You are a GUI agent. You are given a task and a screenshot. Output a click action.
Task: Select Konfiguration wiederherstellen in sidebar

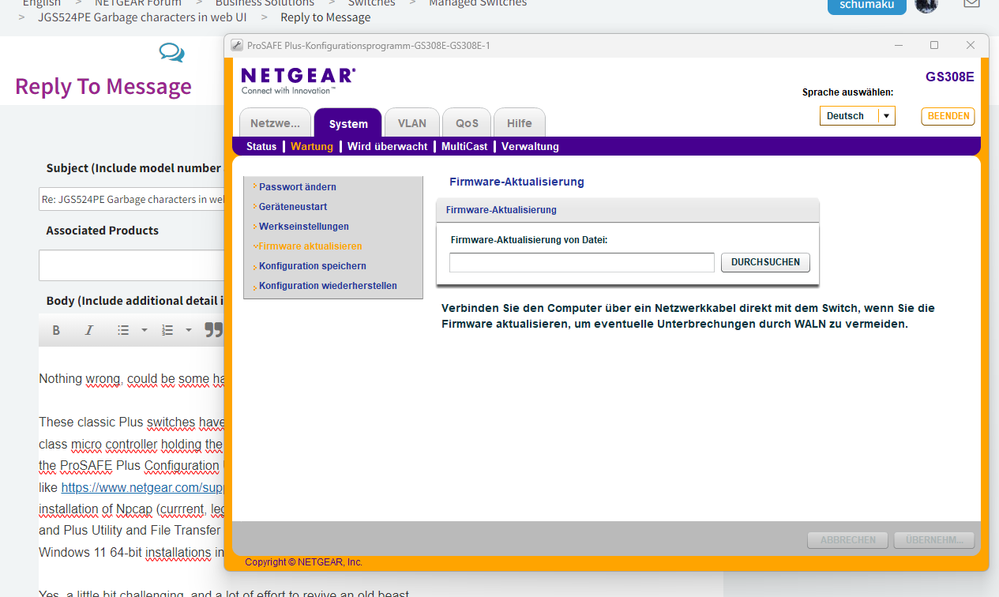click(327, 285)
